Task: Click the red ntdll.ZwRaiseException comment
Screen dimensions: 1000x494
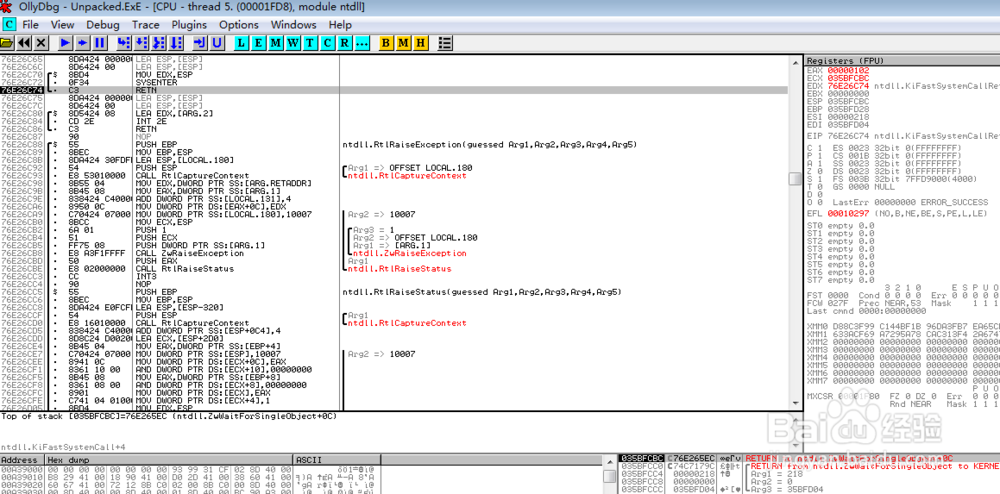Action: point(409,253)
